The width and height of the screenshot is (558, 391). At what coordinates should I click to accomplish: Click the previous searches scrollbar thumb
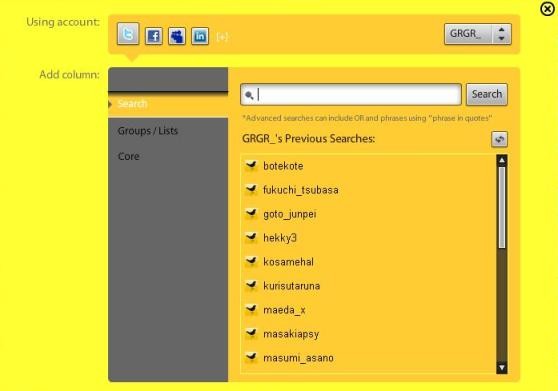pyautogui.click(x=502, y=208)
